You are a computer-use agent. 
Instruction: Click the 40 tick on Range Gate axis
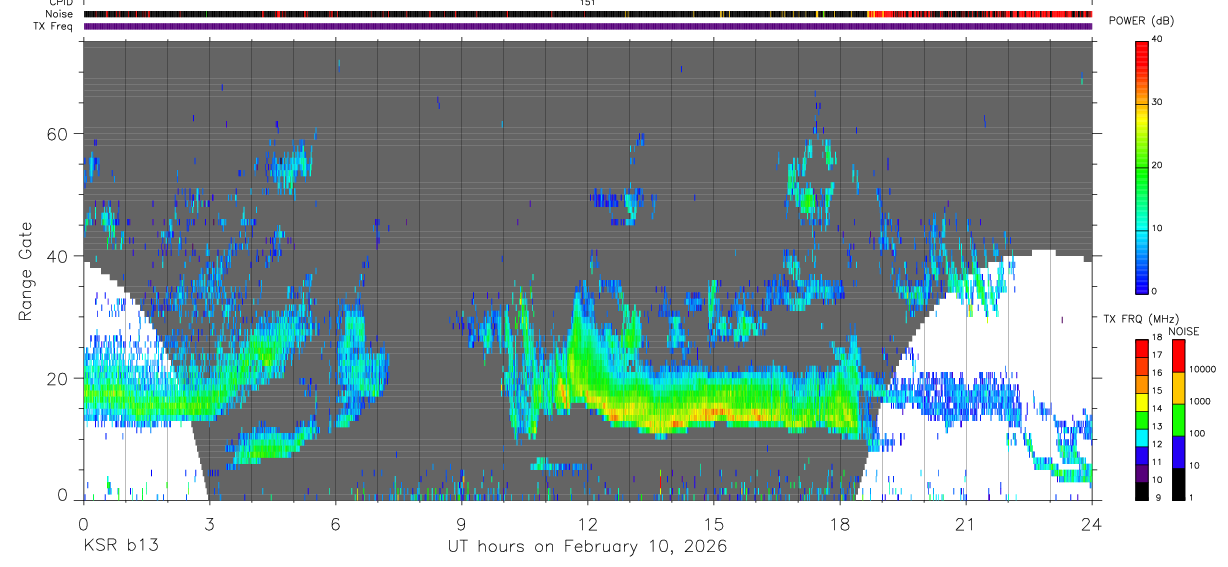[59, 256]
